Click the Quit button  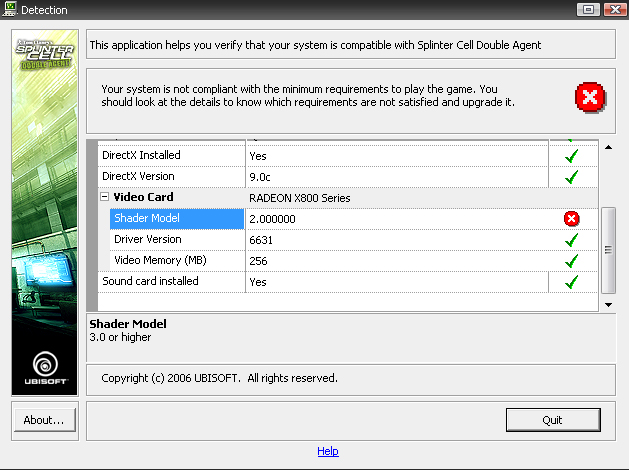553,420
